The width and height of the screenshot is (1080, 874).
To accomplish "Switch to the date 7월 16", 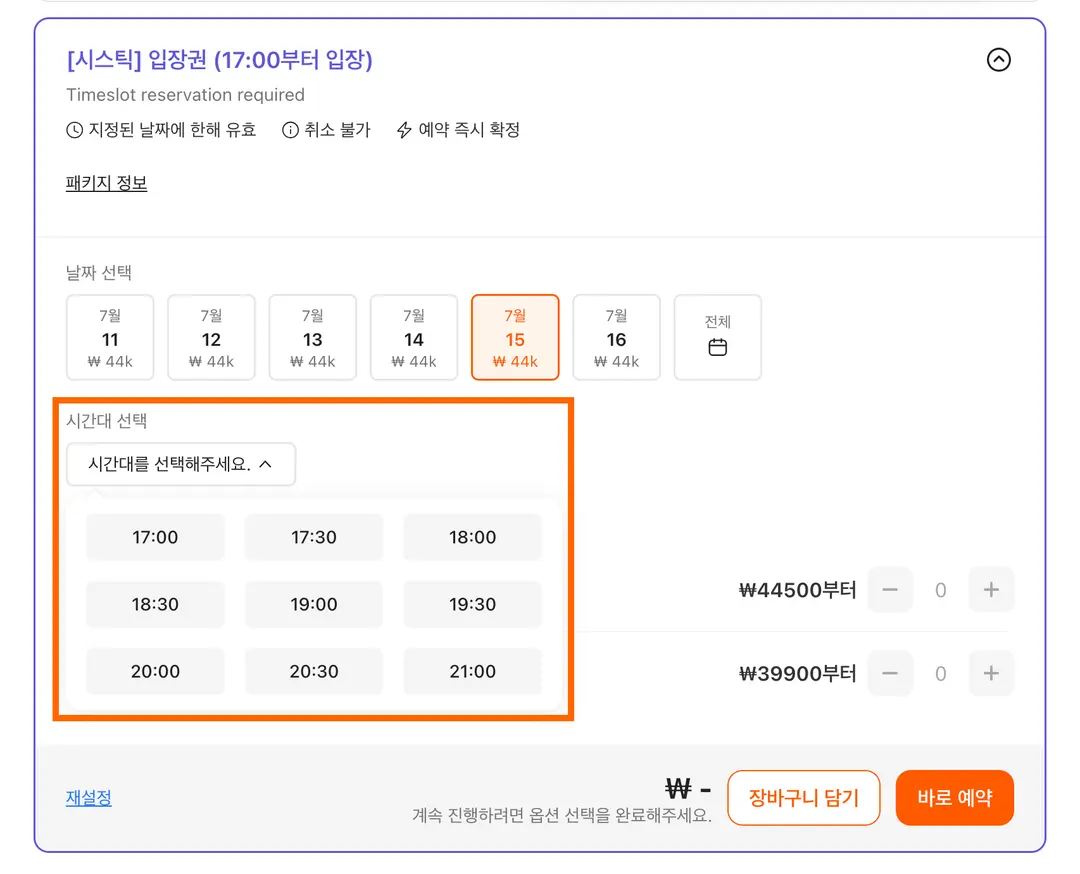I will coord(616,337).
